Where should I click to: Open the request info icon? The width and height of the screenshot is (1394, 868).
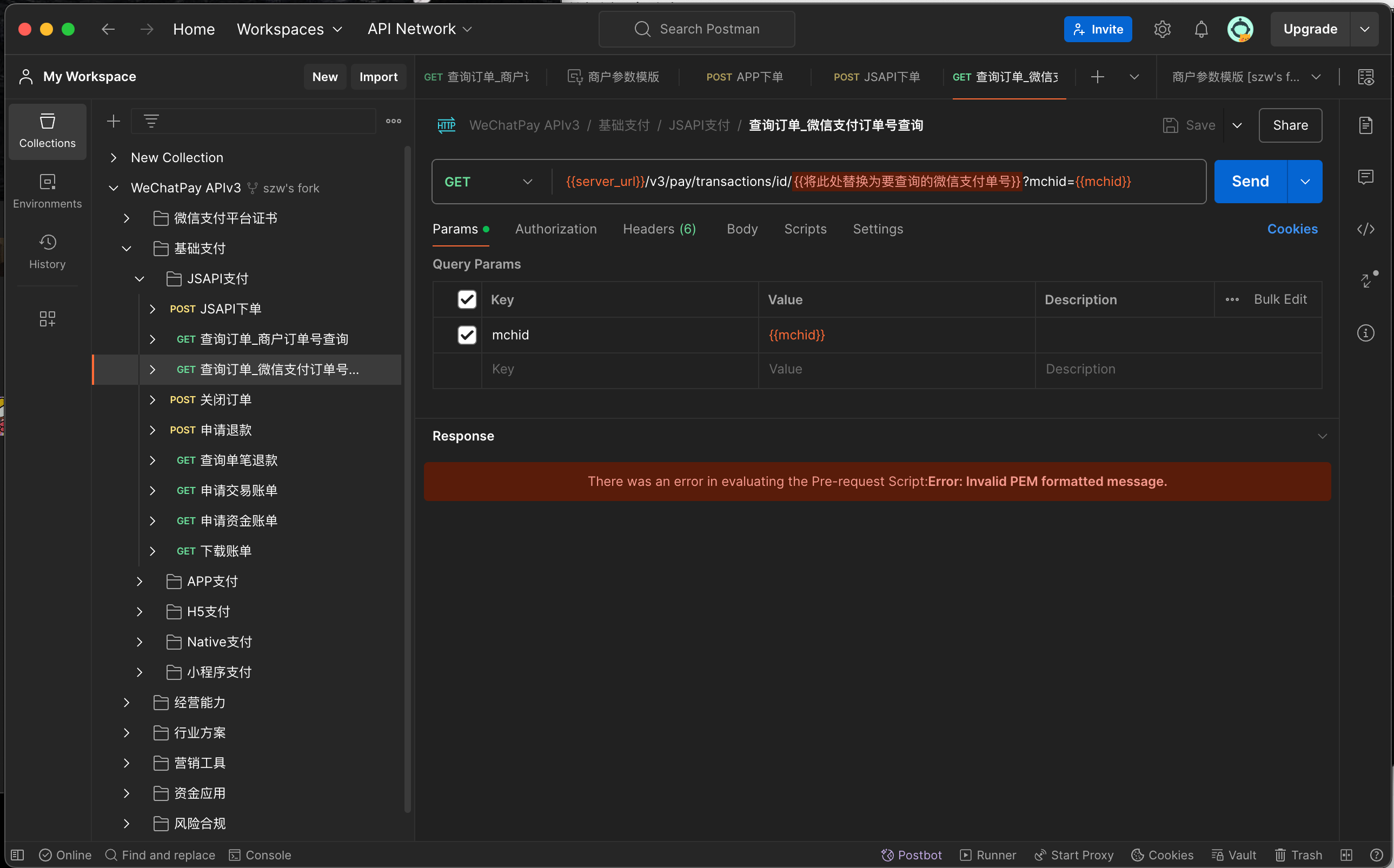tap(1365, 333)
